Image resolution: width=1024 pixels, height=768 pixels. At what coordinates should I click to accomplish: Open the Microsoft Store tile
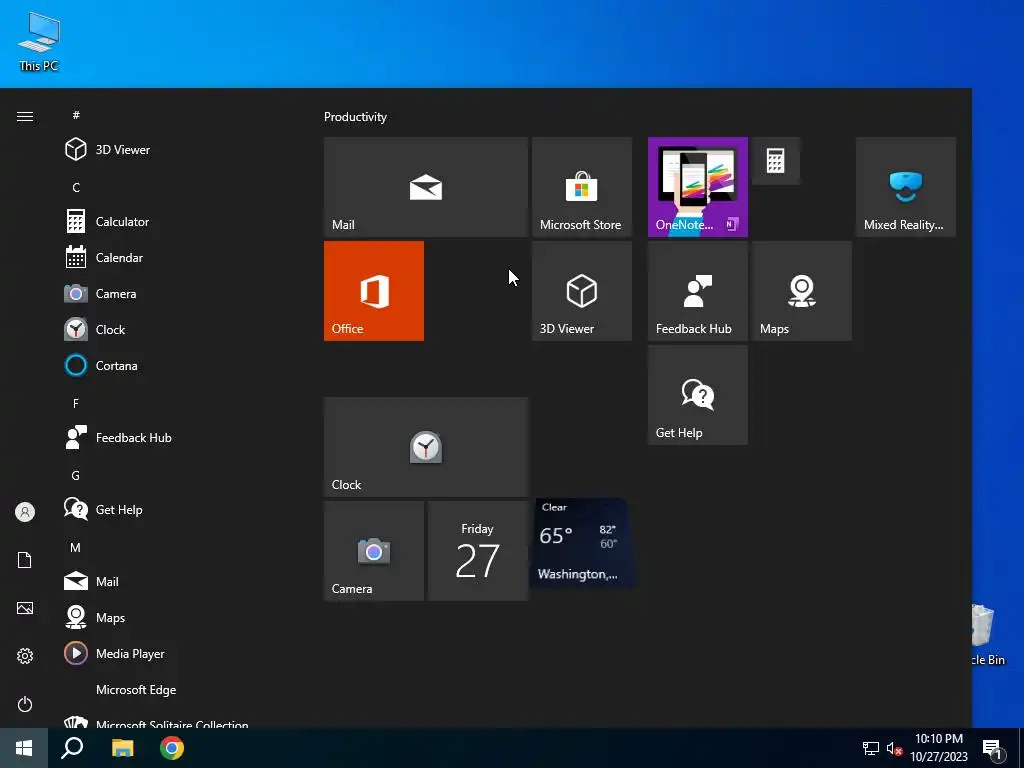pos(582,187)
